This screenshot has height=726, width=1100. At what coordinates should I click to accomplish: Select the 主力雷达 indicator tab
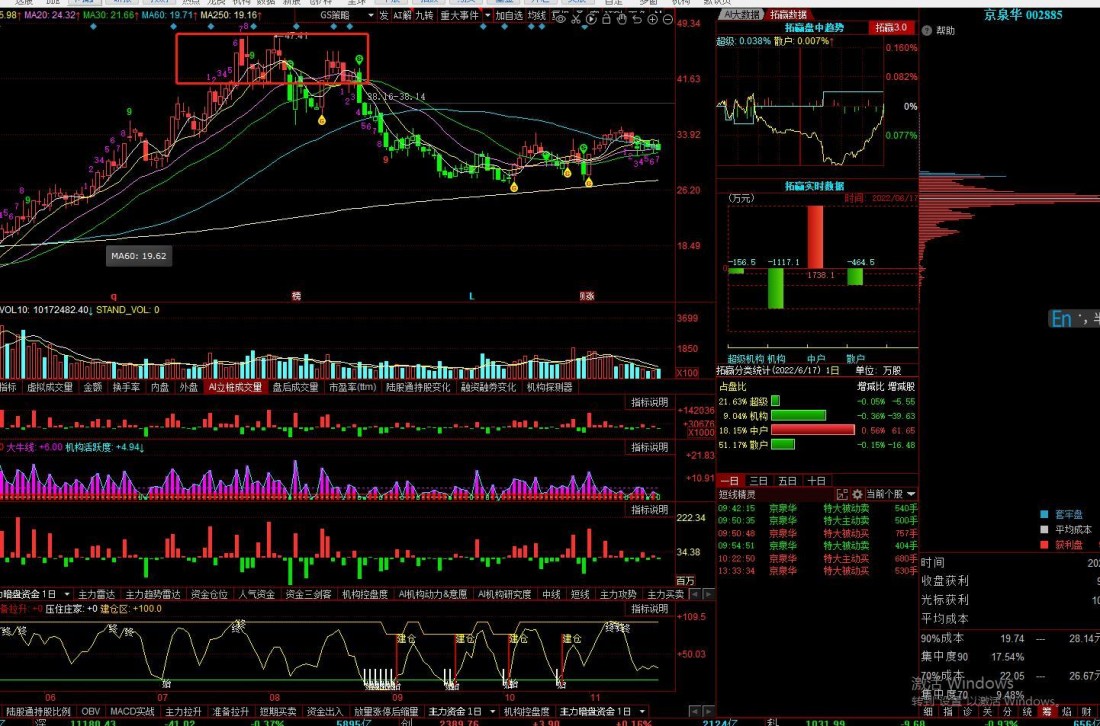point(96,594)
